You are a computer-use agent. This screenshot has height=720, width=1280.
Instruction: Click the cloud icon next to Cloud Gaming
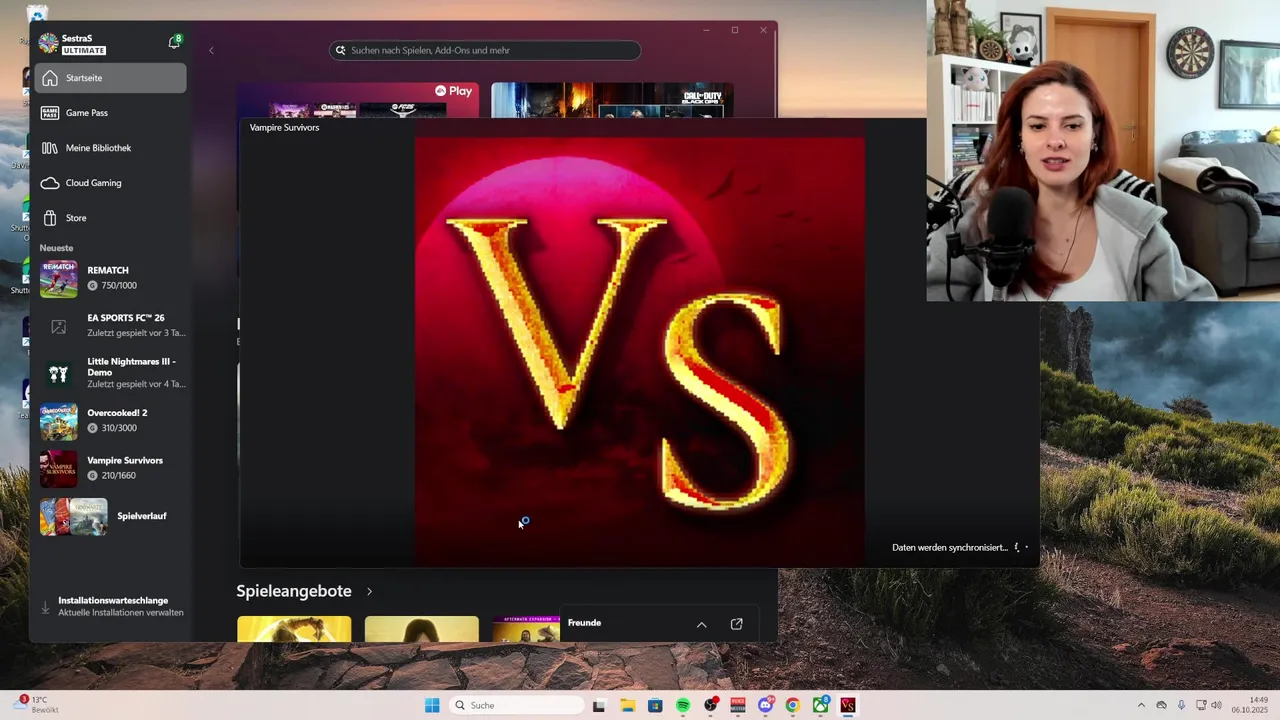point(50,183)
